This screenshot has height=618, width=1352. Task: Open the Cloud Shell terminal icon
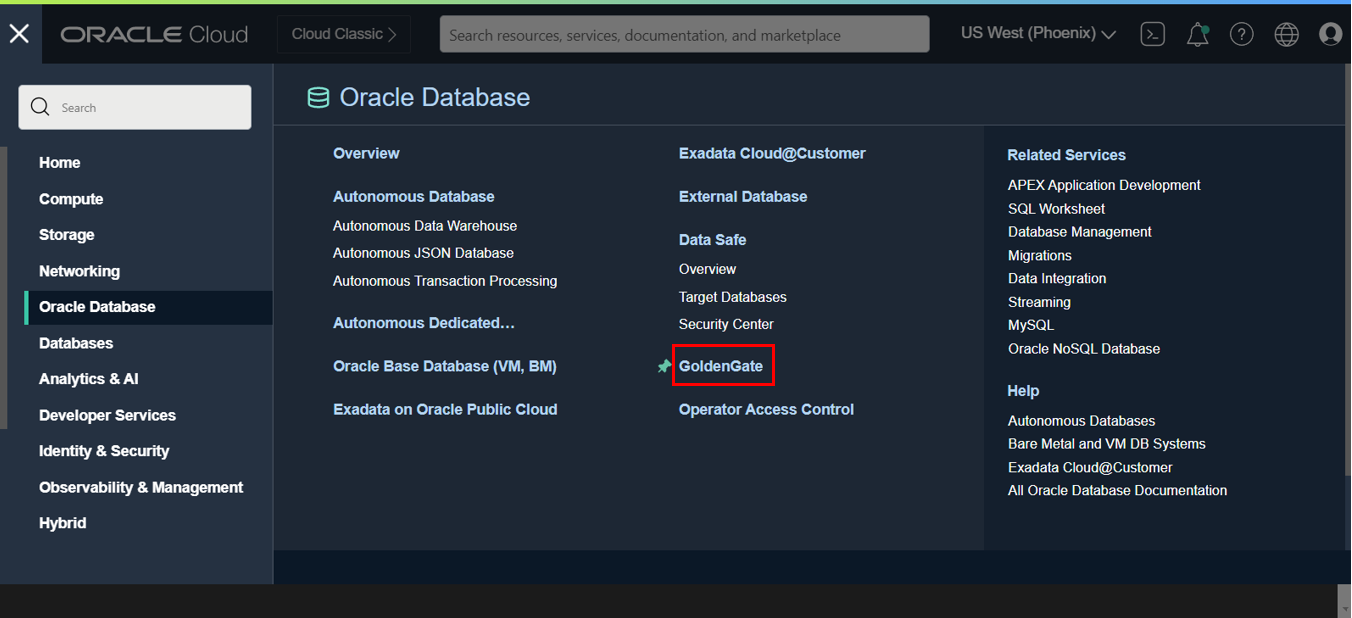(1152, 33)
